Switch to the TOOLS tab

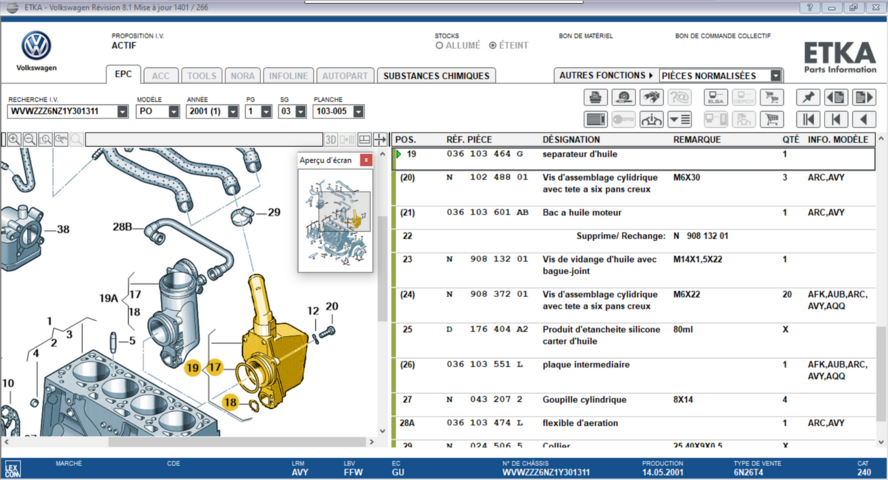202,76
